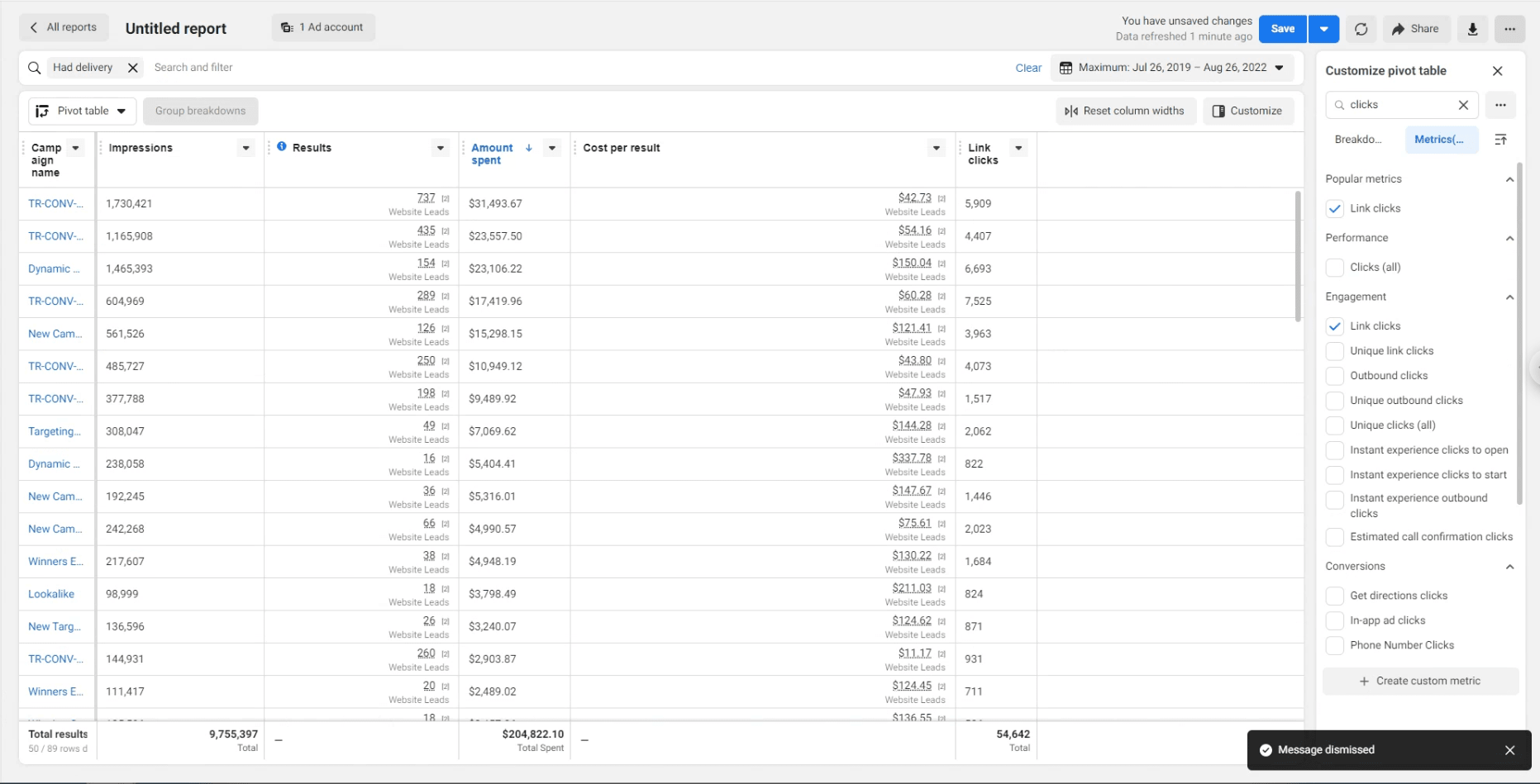Remove the Had delivery filter chip
The height and width of the screenshot is (784, 1540).
coord(132,68)
